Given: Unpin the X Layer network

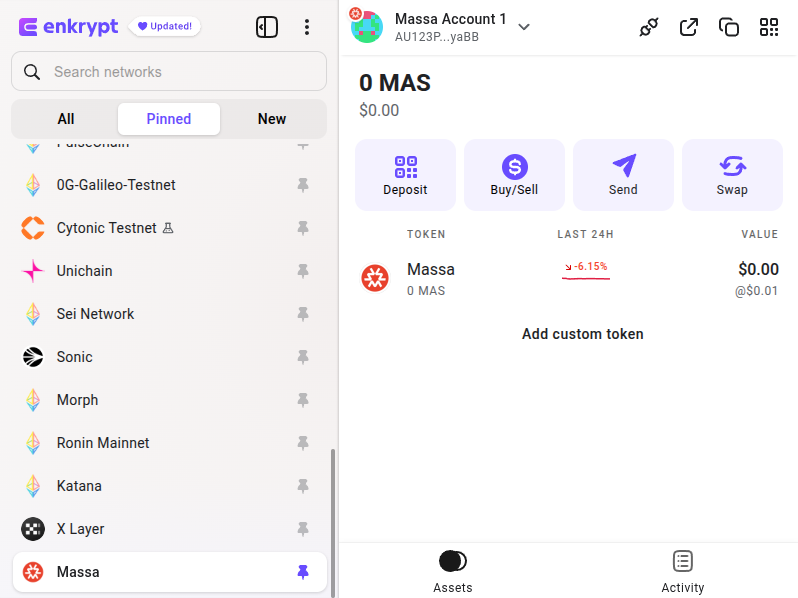Looking at the screenshot, I should point(303,529).
